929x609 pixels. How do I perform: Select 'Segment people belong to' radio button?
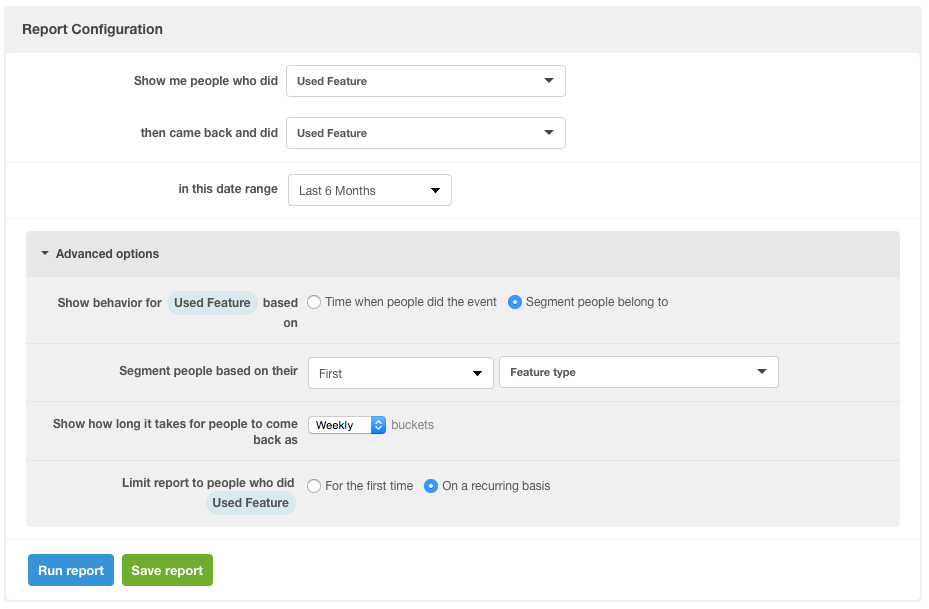515,302
